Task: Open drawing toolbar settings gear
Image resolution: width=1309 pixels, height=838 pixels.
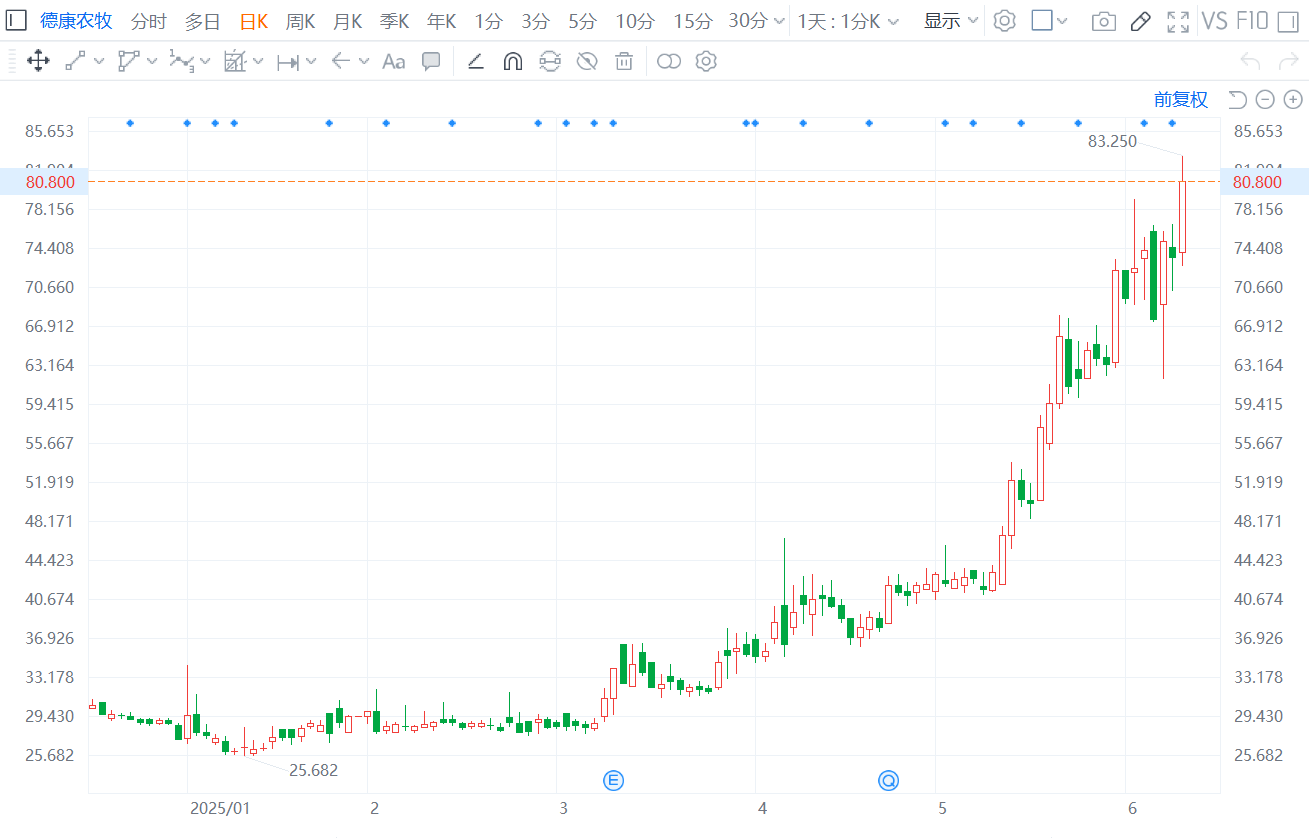Action: pyautogui.click(x=706, y=62)
